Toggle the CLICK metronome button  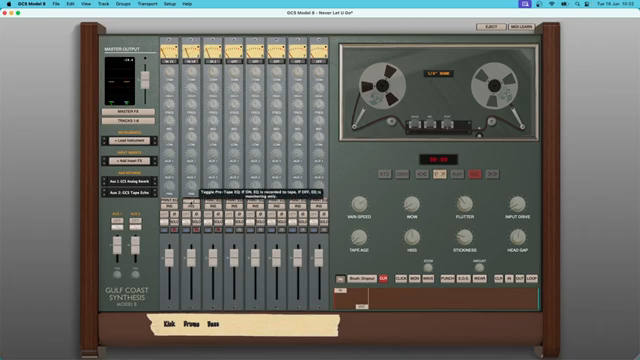(401, 279)
